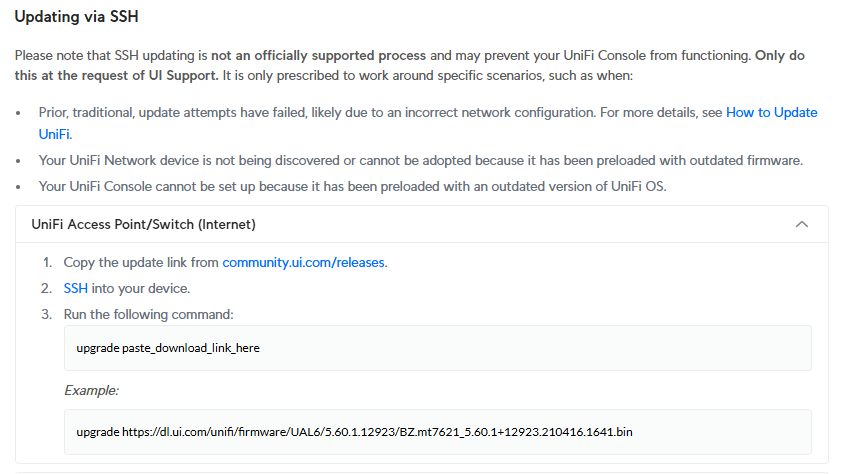845x474 pixels.
Task: Click bold 'this at the request of UI Support' text
Action: (115, 75)
